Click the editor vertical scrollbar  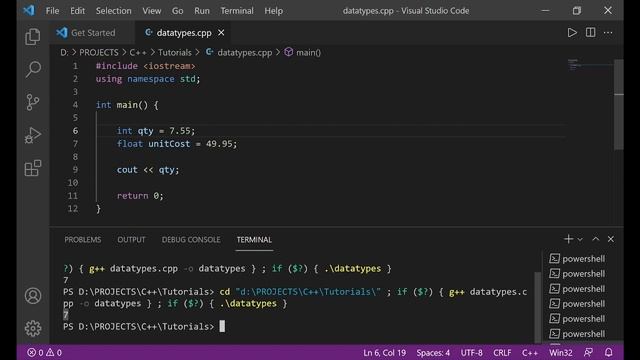[619, 104]
